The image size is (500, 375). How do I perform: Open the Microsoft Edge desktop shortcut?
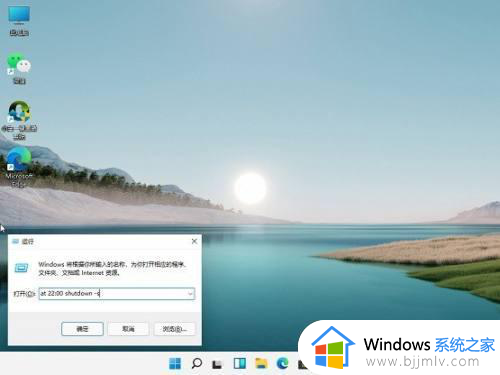pyautogui.click(x=19, y=167)
